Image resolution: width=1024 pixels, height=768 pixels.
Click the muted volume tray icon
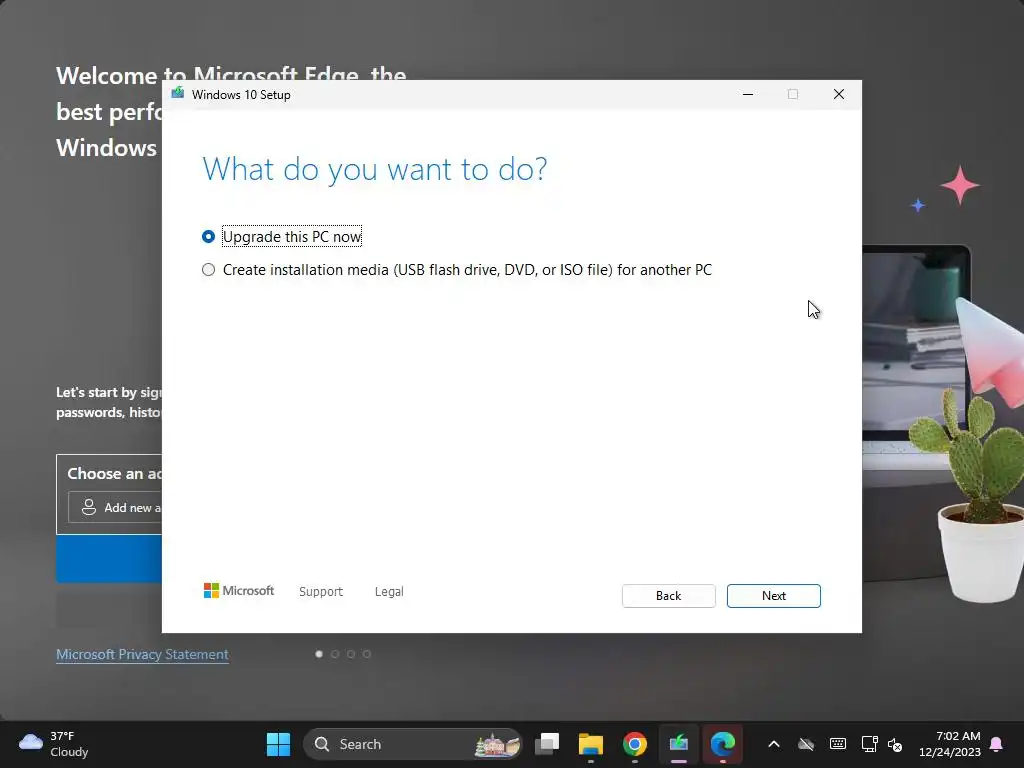895,744
